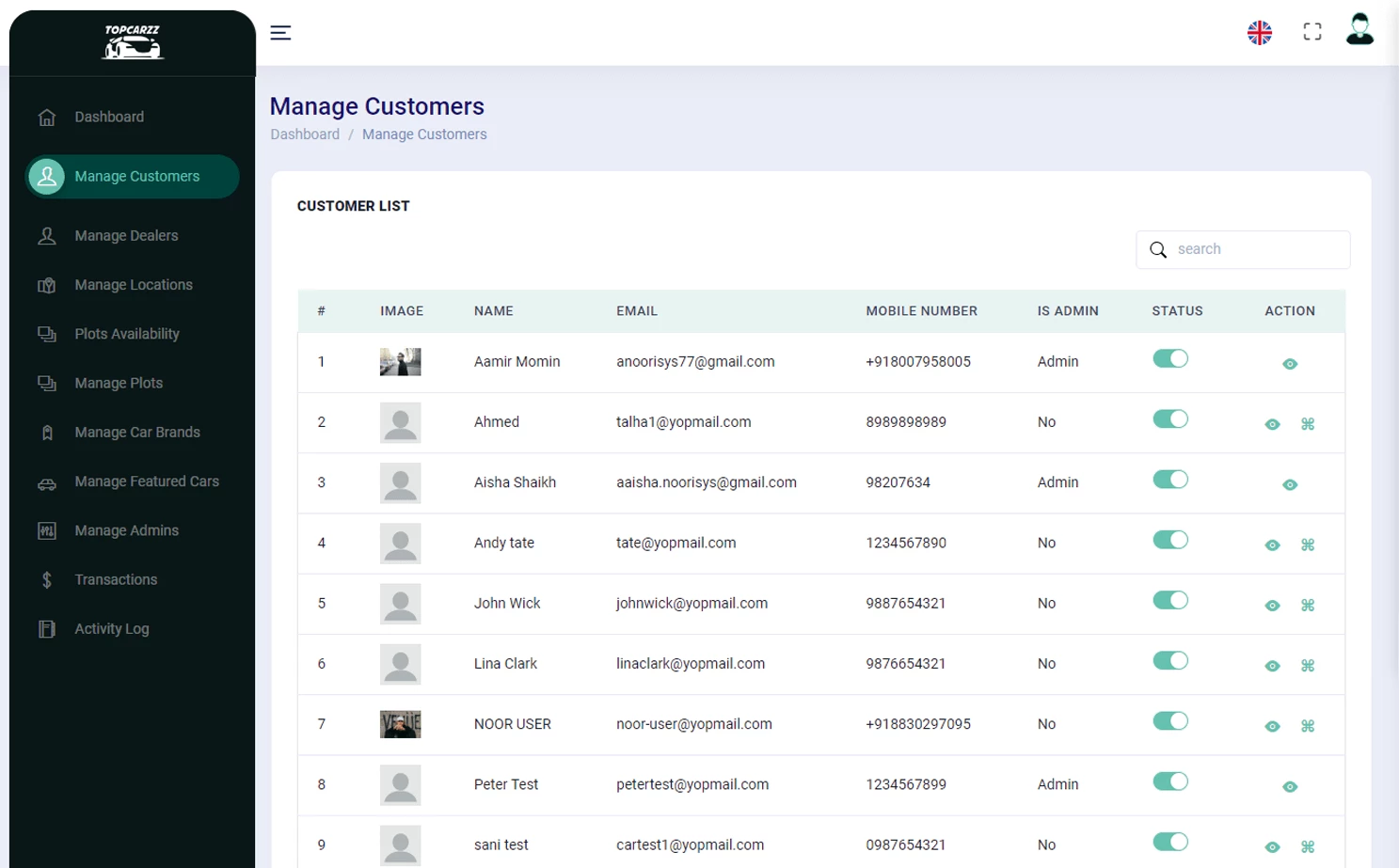The height and width of the screenshot is (868, 1399).
Task: Open the language selector UK flag
Action: click(1259, 33)
